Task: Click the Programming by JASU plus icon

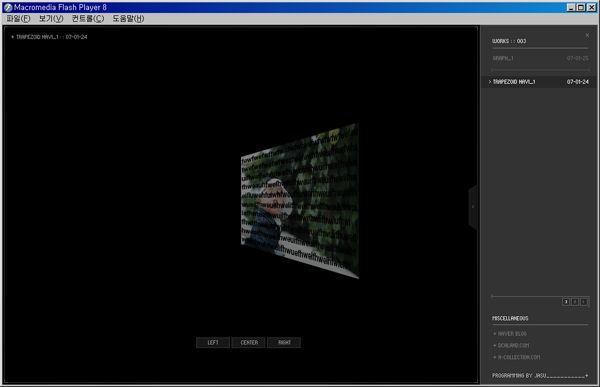Action: (x=587, y=376)
